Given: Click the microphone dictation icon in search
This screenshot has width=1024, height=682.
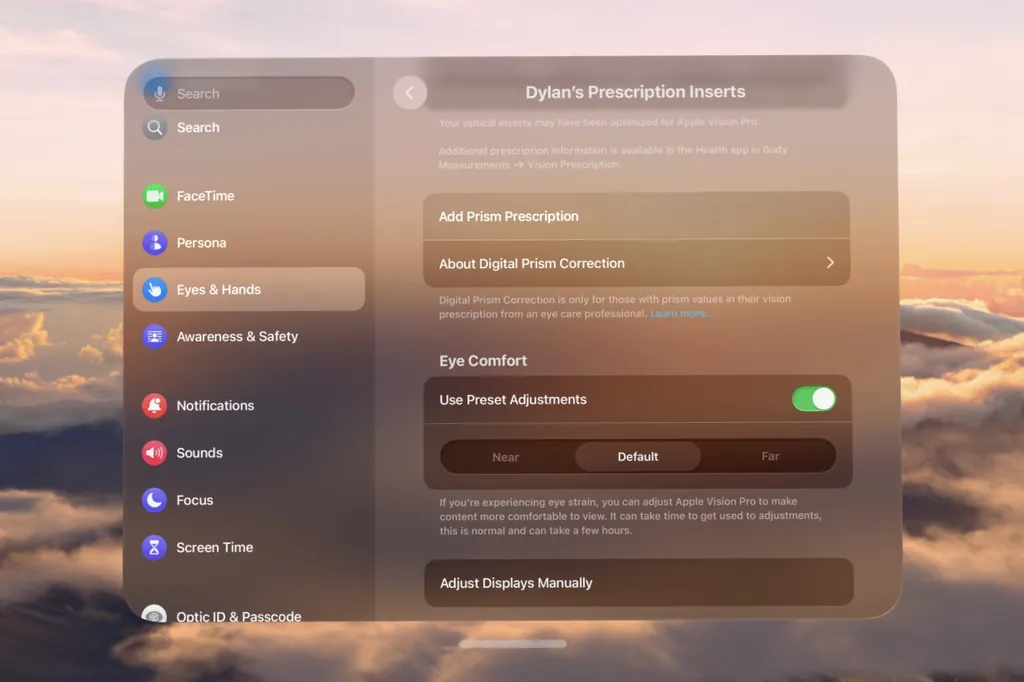Looking at the screenshot, I should (158, 93).
